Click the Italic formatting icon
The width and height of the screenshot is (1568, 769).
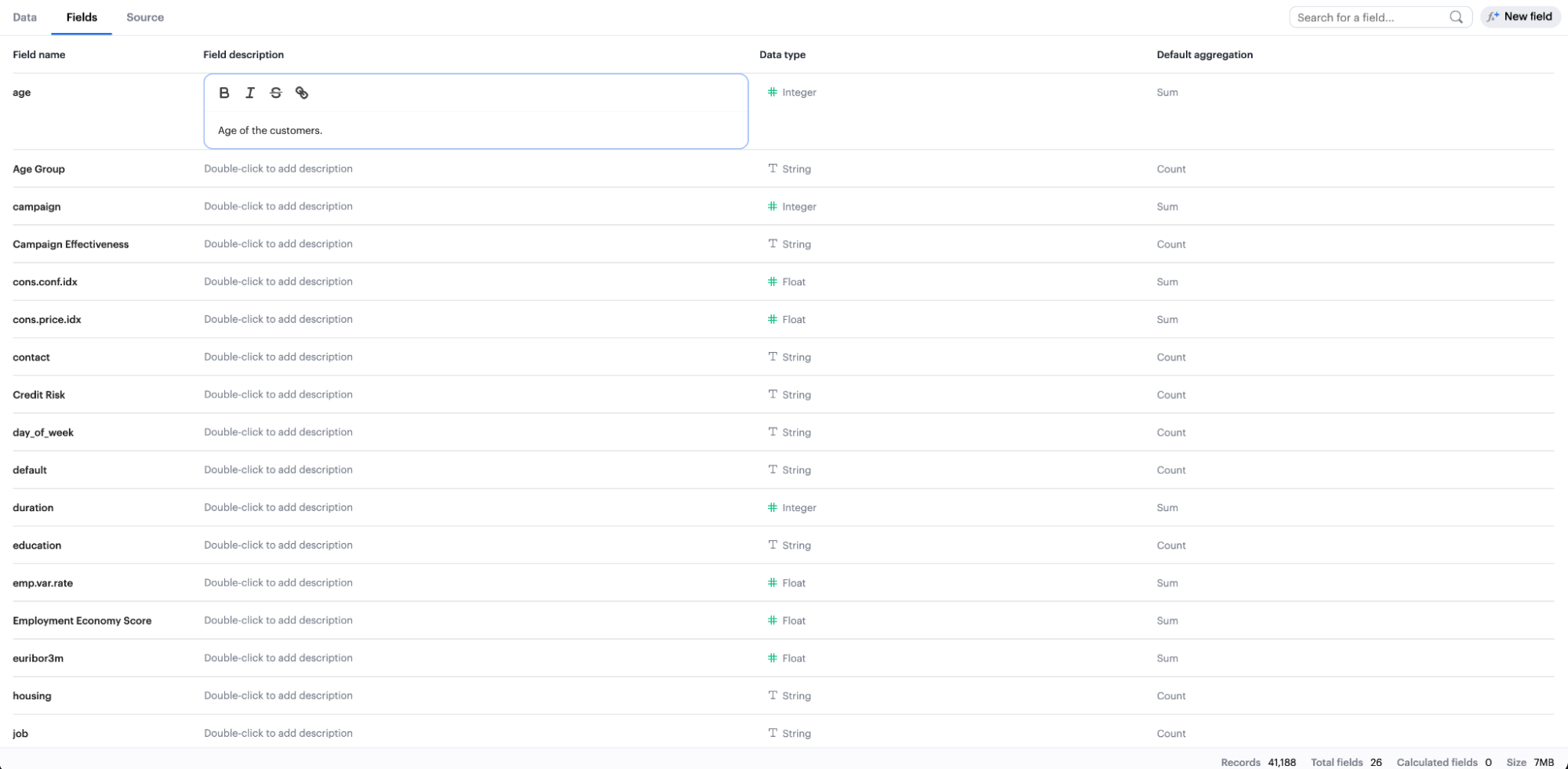250,92
